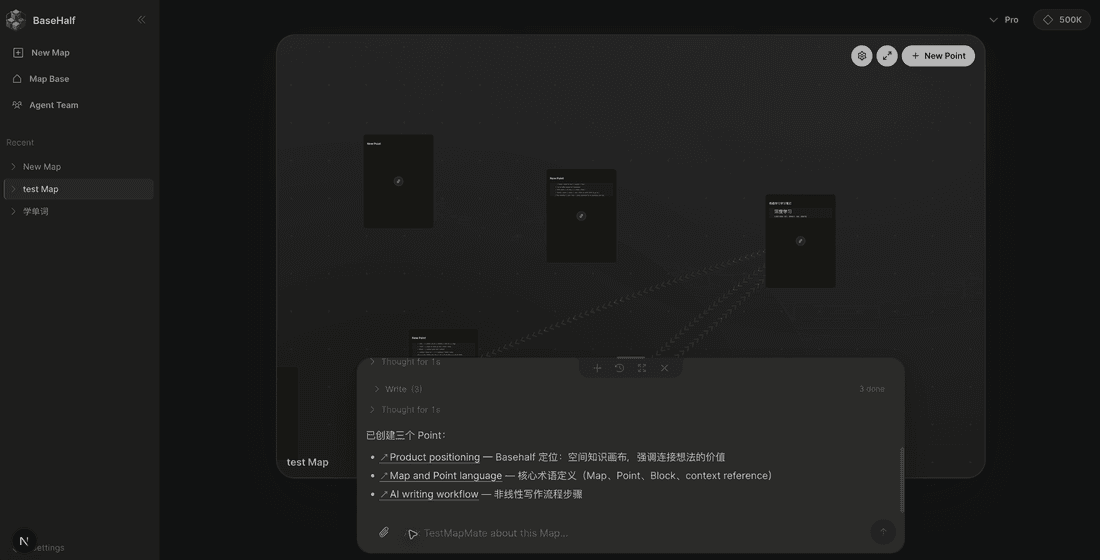This screenshot has height=560, width=1100.
Task: Click the 3 done status text
Action: pos(872,389)
